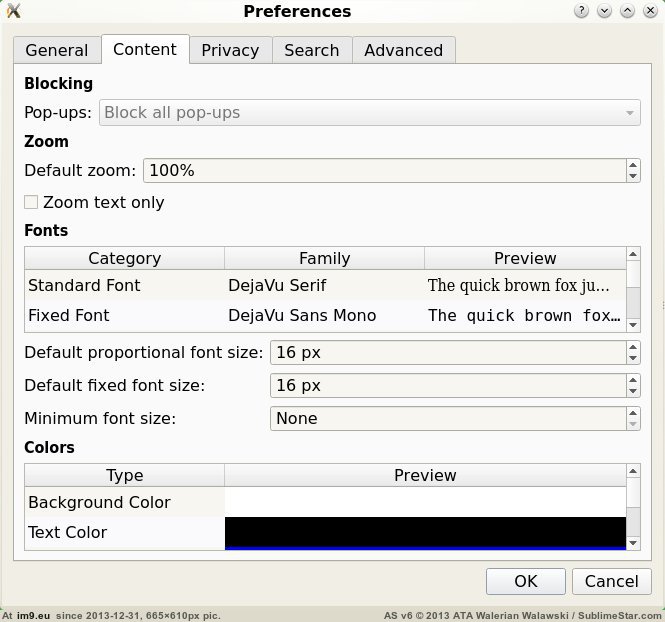Click the white Background Color swatch
Image resolution: width=665 pixels, height=622 pixels.
pyautogui.click(x=425, y=502)
